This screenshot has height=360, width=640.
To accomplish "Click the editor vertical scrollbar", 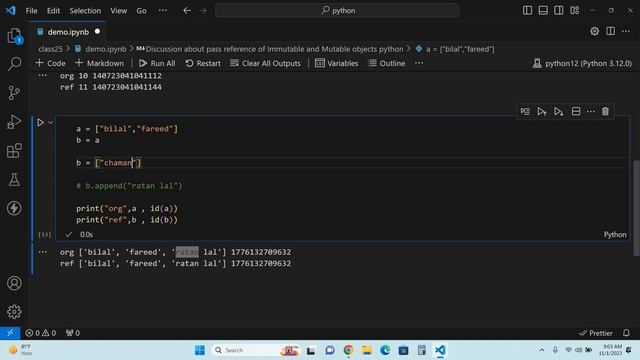I will click(636, 208).
